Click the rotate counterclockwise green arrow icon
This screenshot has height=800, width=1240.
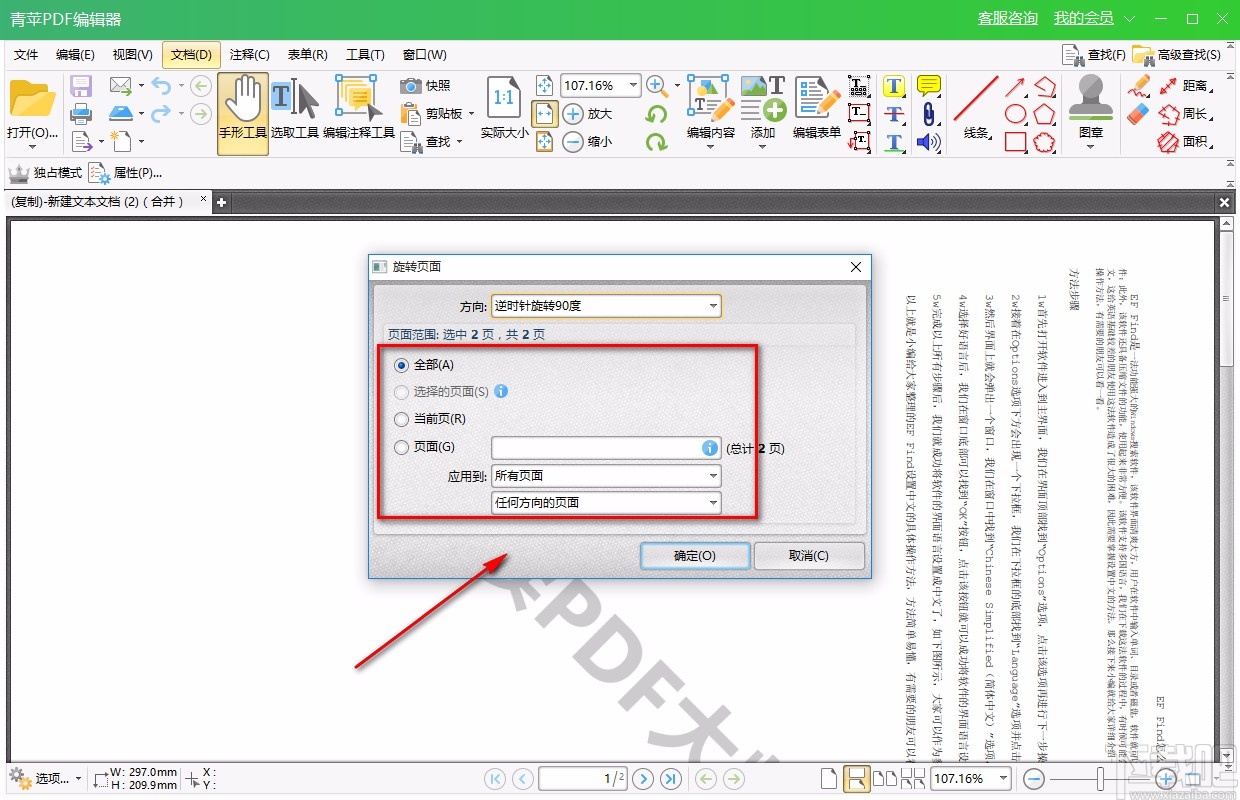point(656,114)
